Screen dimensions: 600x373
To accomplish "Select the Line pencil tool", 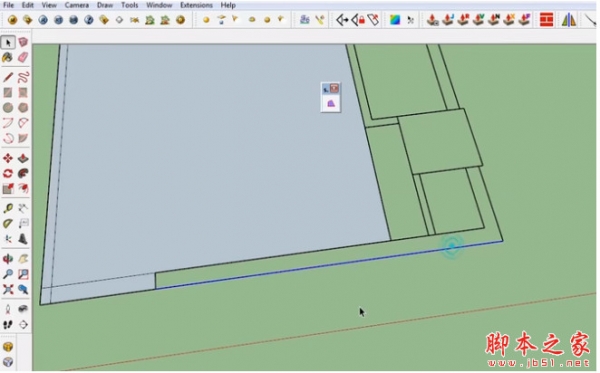I will [8, 77].
